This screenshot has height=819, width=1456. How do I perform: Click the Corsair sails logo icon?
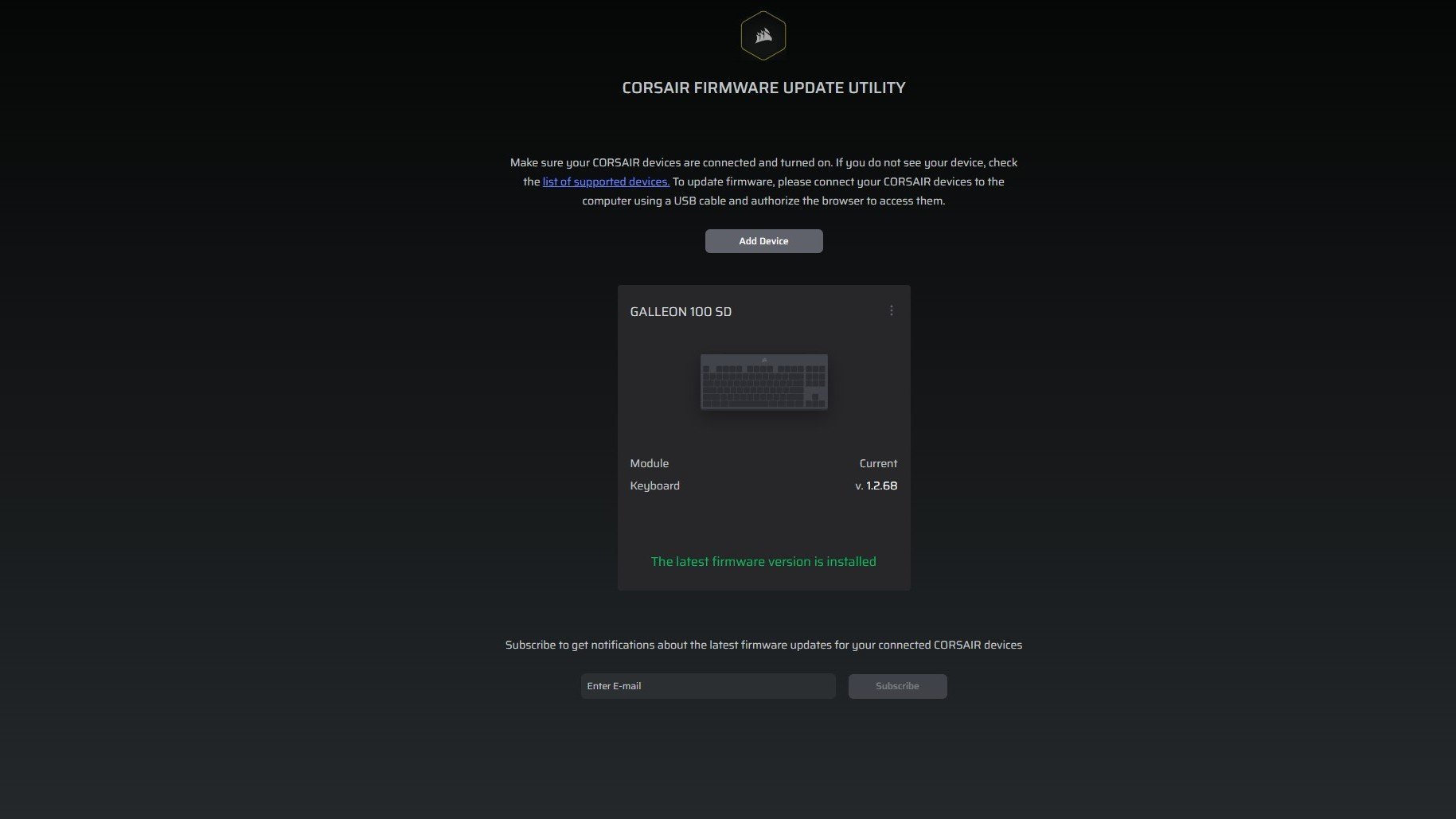(763, 36)
